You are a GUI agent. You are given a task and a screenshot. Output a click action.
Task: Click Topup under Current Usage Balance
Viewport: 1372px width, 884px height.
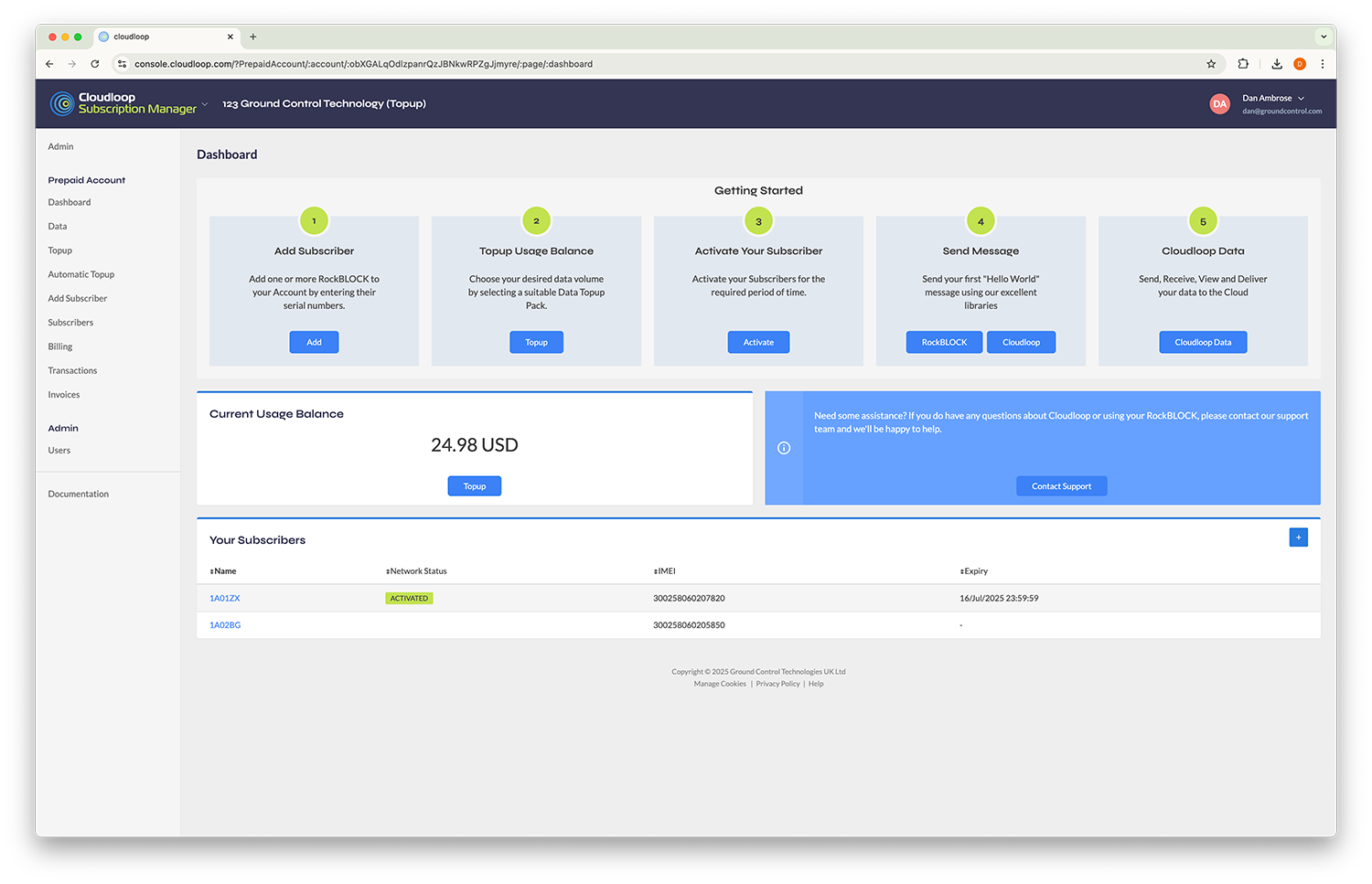tap(475, 486)
